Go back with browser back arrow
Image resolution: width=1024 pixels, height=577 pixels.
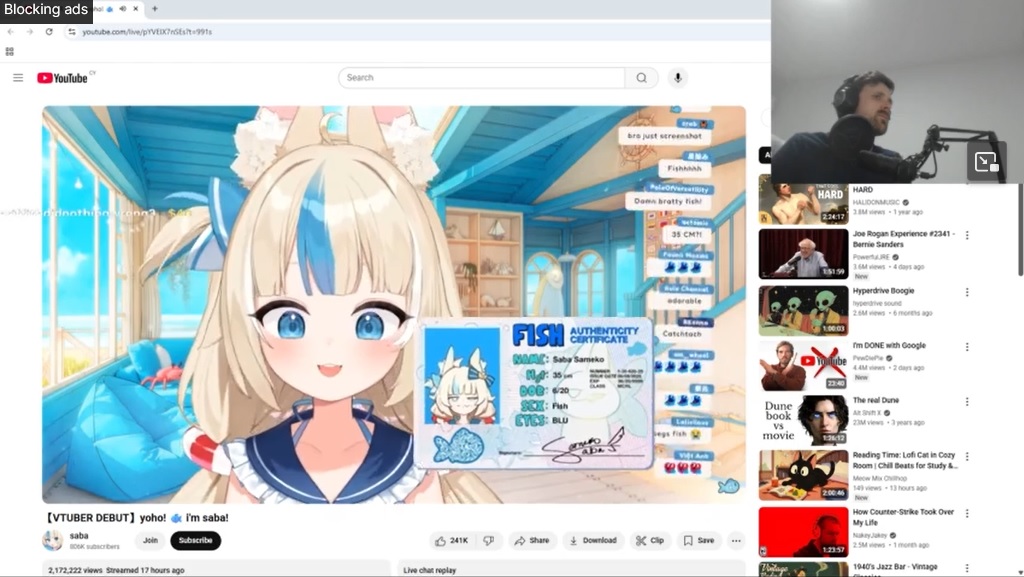[x=10, y=31]
